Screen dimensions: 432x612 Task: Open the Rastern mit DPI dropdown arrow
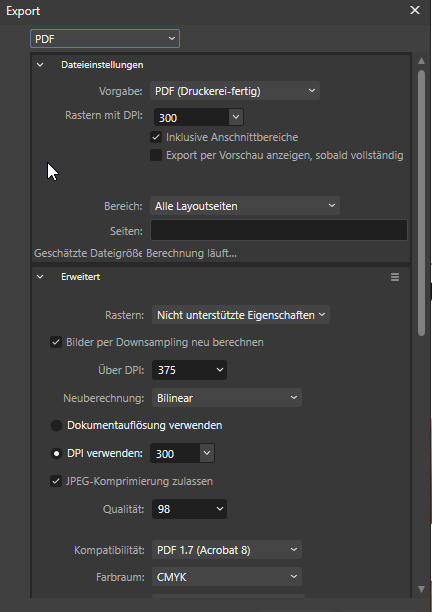click(236, 117)
